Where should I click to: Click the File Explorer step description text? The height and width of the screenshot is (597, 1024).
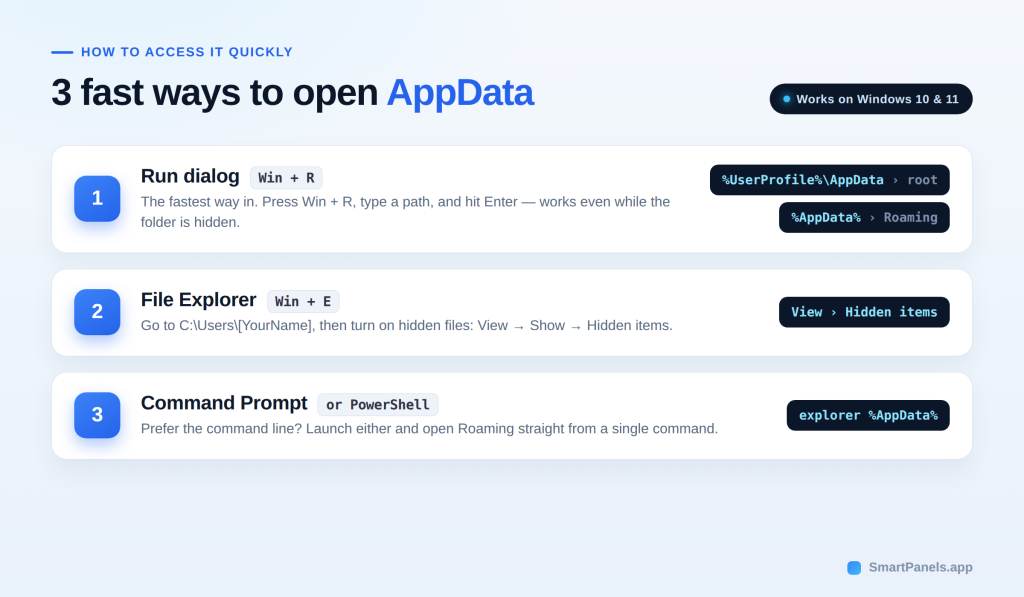tap(406, 325)
